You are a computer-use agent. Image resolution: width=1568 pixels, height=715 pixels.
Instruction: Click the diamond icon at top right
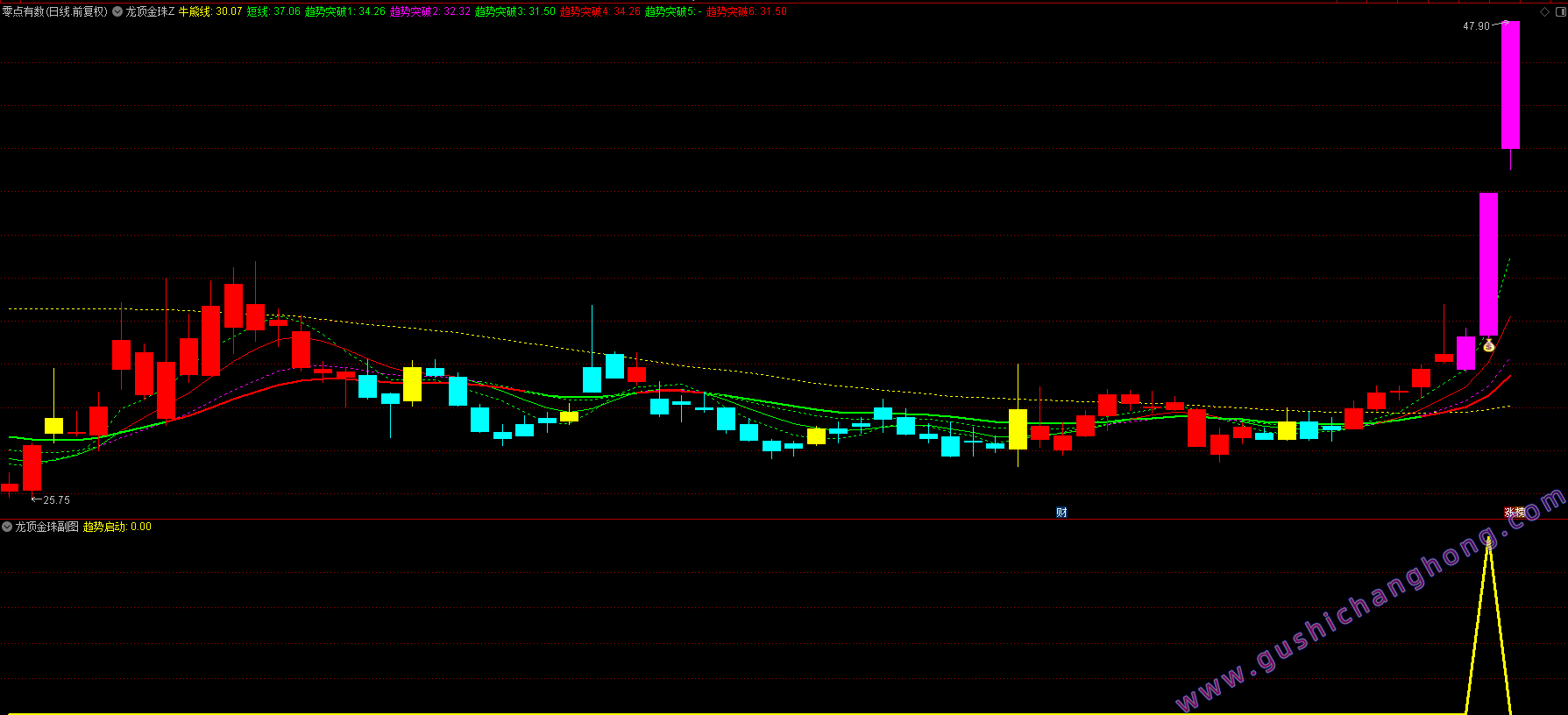(x=1544, y=11)
